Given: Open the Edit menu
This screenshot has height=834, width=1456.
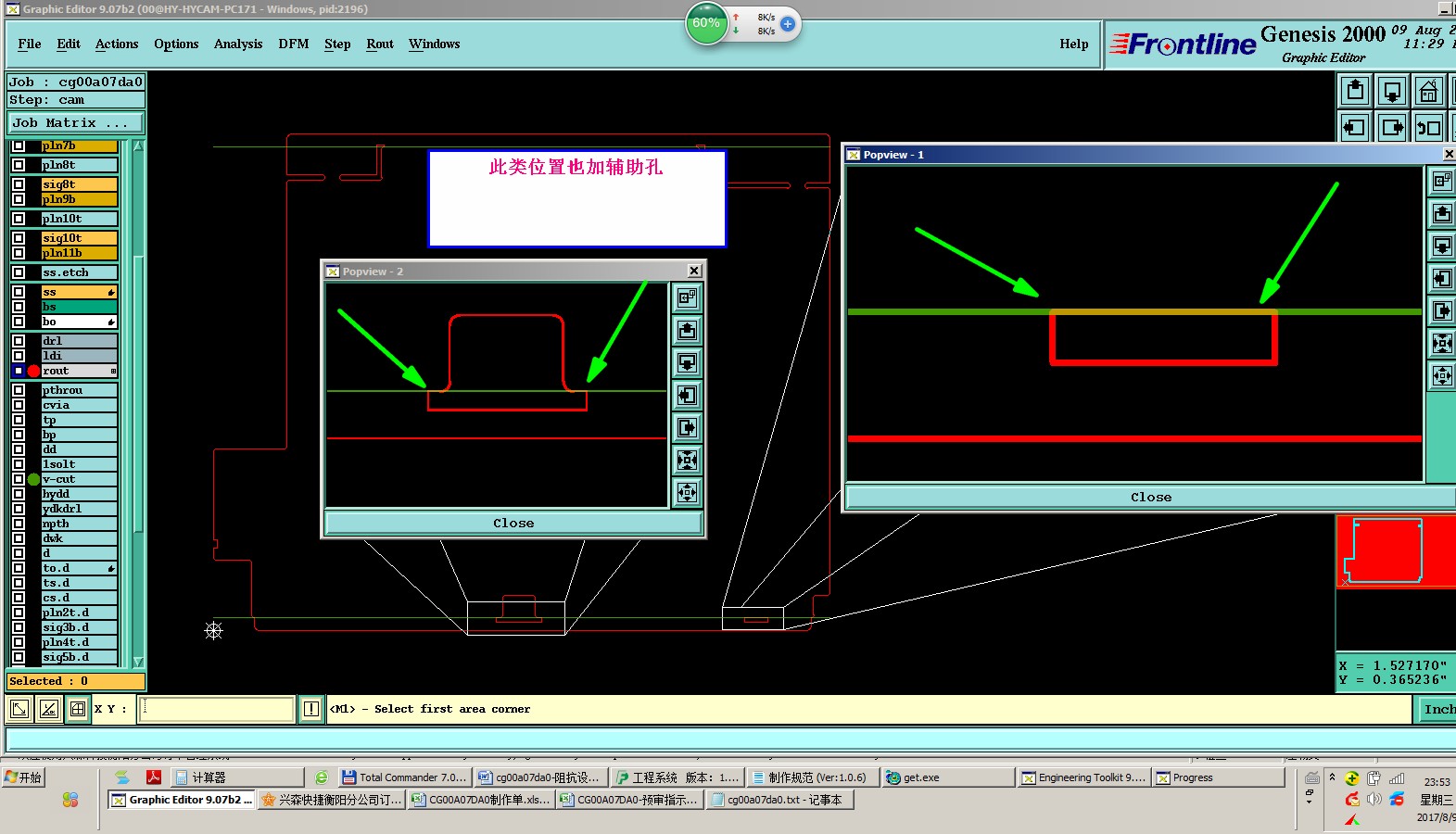Looking at the screenshot, I should click(x=69, y=44).
